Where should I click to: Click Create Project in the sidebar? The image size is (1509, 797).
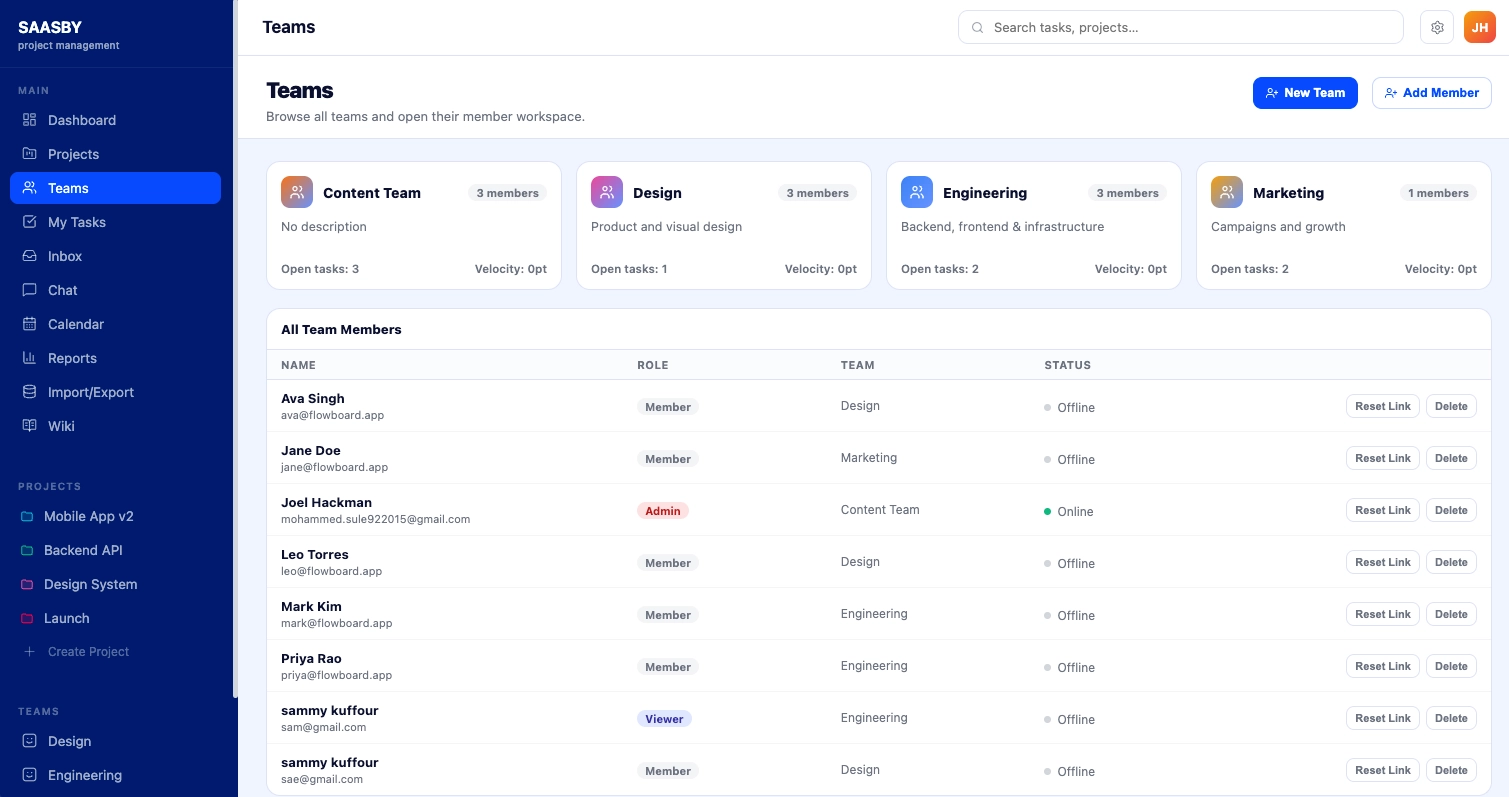(x=88, y=651)
